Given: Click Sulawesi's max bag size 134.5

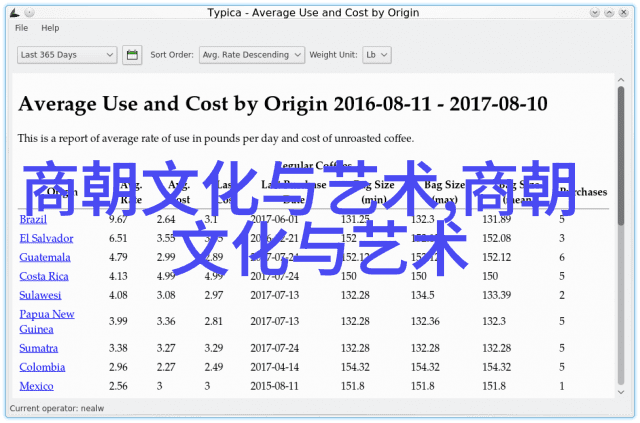Looking at the screenshot, I should coord(422,295).
